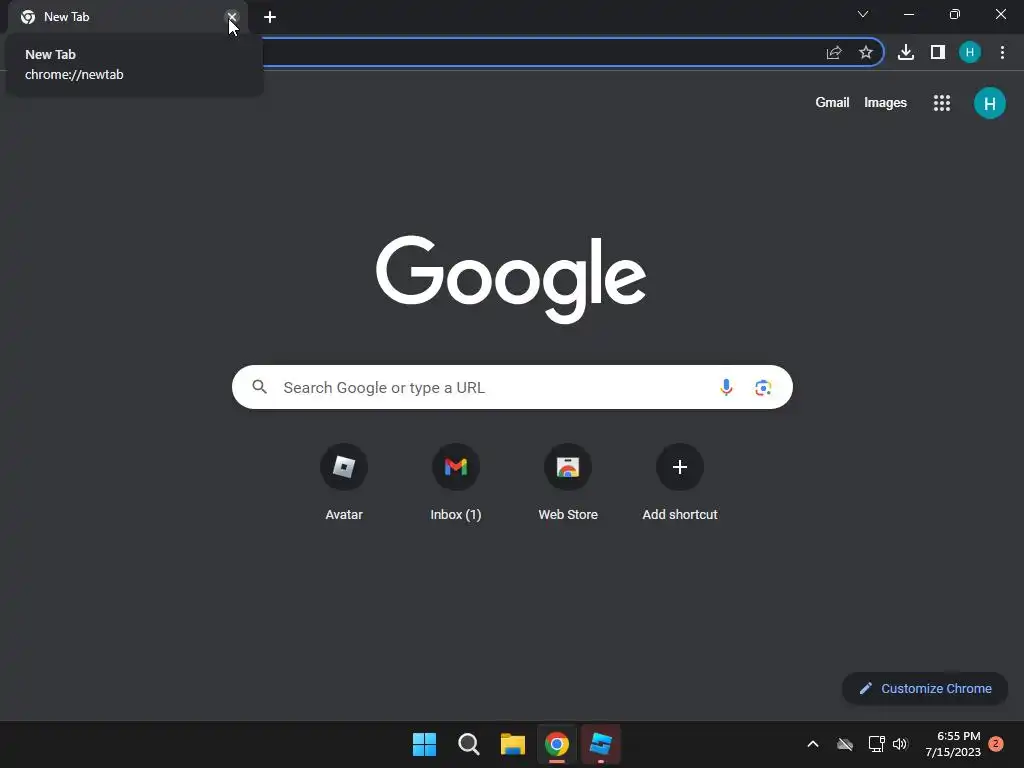Open Google apps grid
This screenshot has height=768, width=1024.
point(942,103)
